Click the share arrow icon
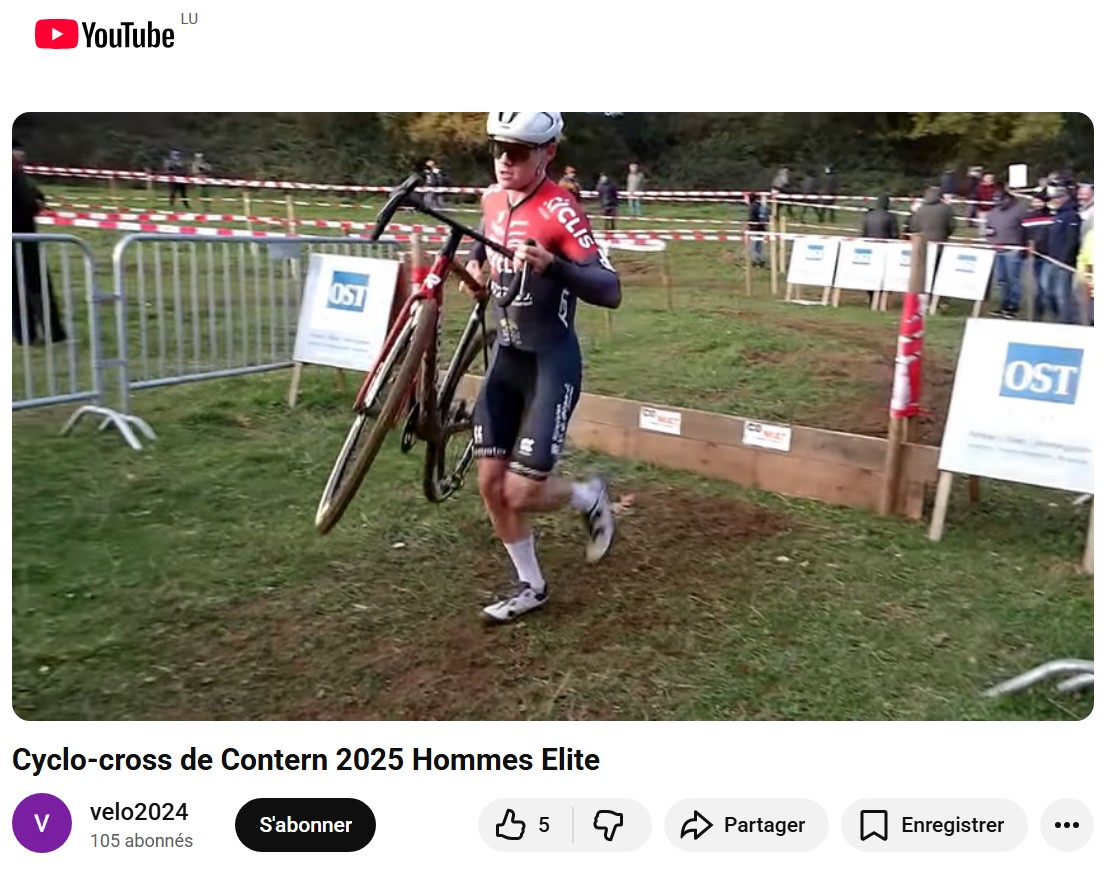Screen dimensions: 1112x870 tap(696, 825)
